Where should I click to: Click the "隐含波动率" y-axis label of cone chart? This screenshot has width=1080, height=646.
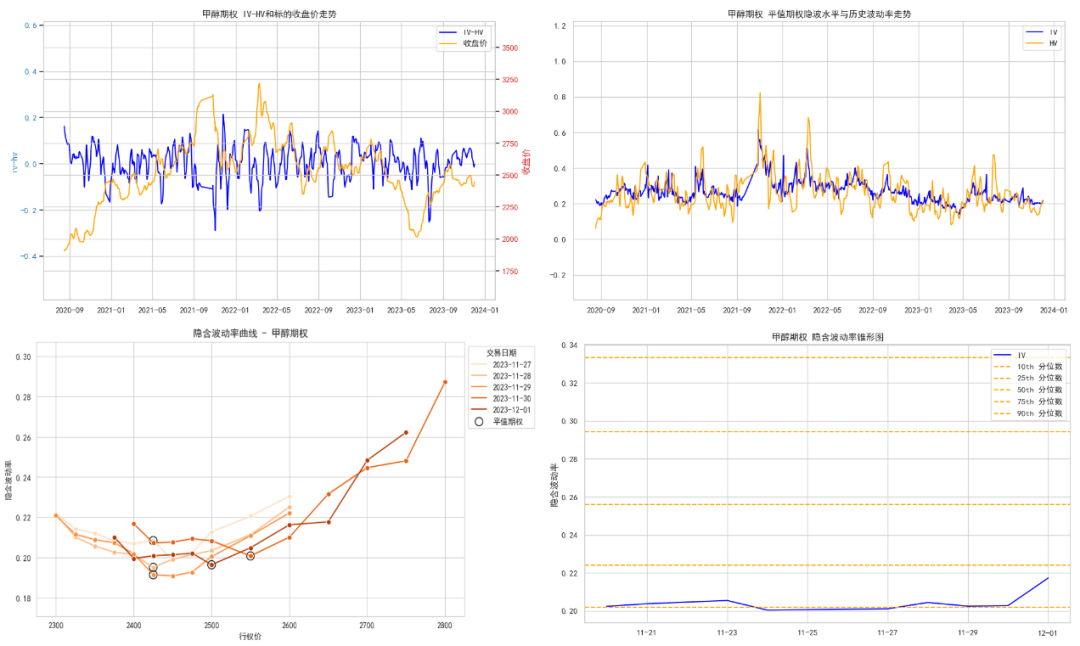554,486
